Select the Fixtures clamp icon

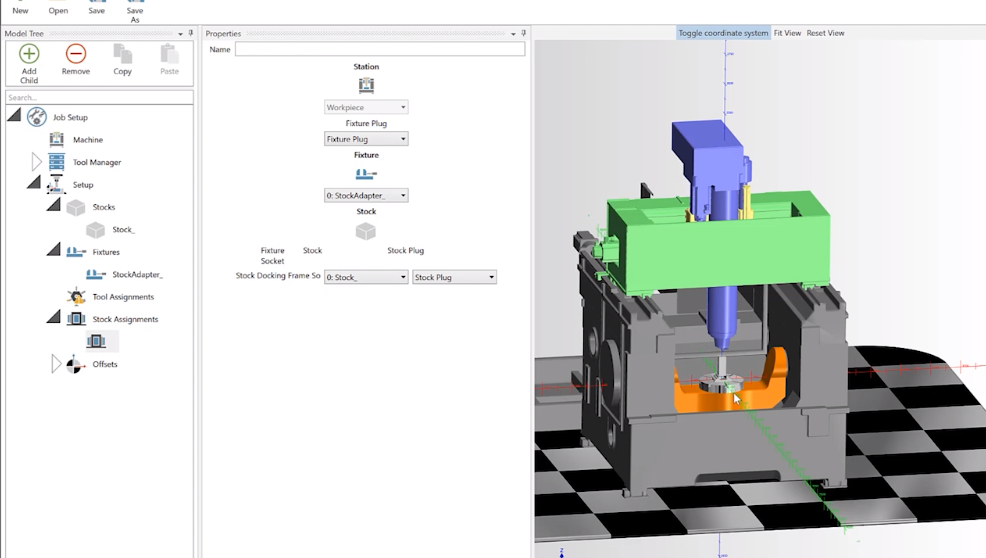(x=76, y=252)
